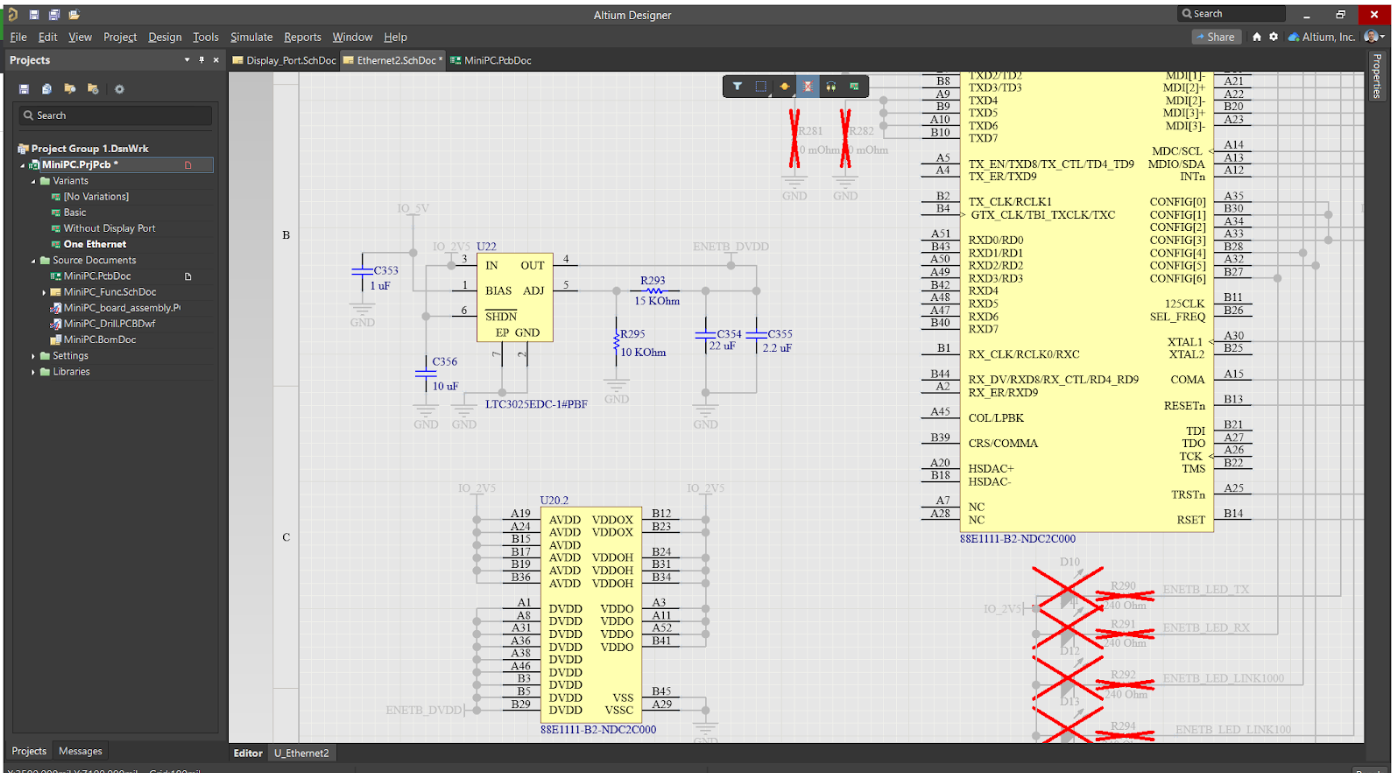This screenshot has width=1392, height=773.
Task: Collapse the Variants folder
Action: coord(33,181)
